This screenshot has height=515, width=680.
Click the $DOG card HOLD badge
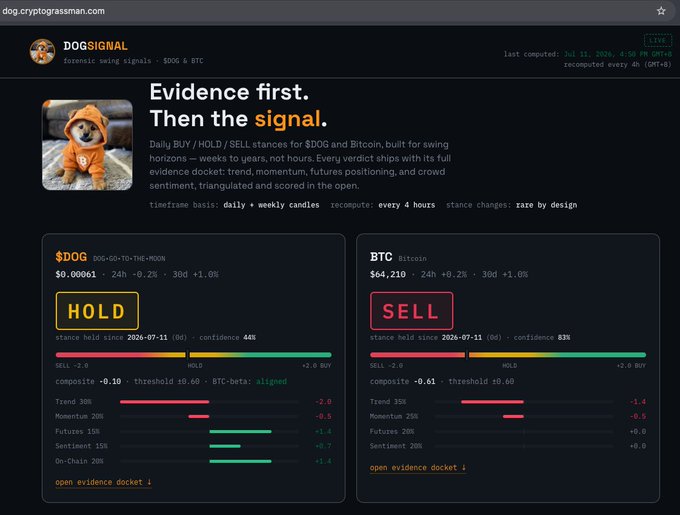[97, 311]
